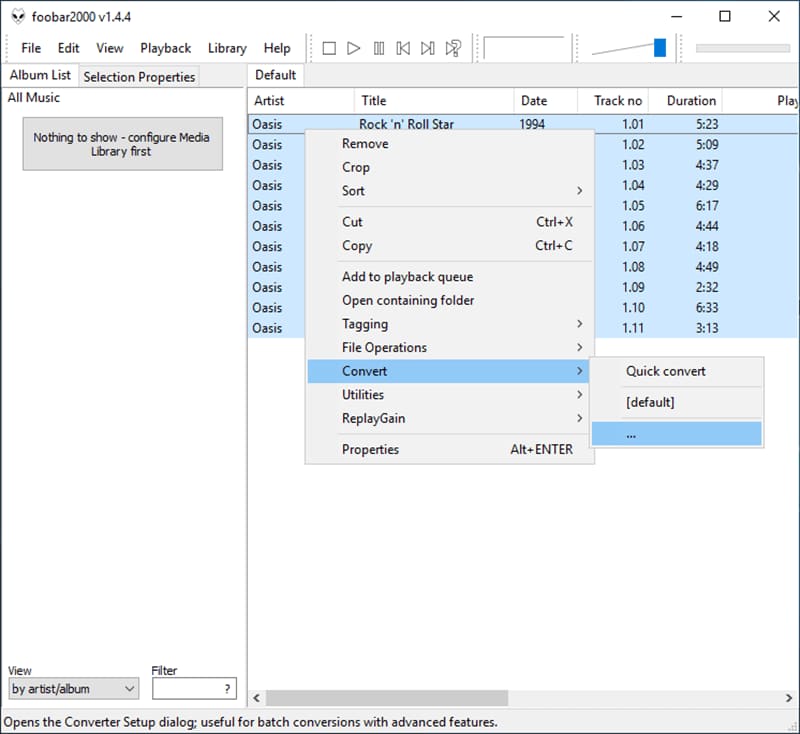The width and height of the screenshot is (800, 734).
Task: Select Copy in context menu
Action: tap(449, 245)
